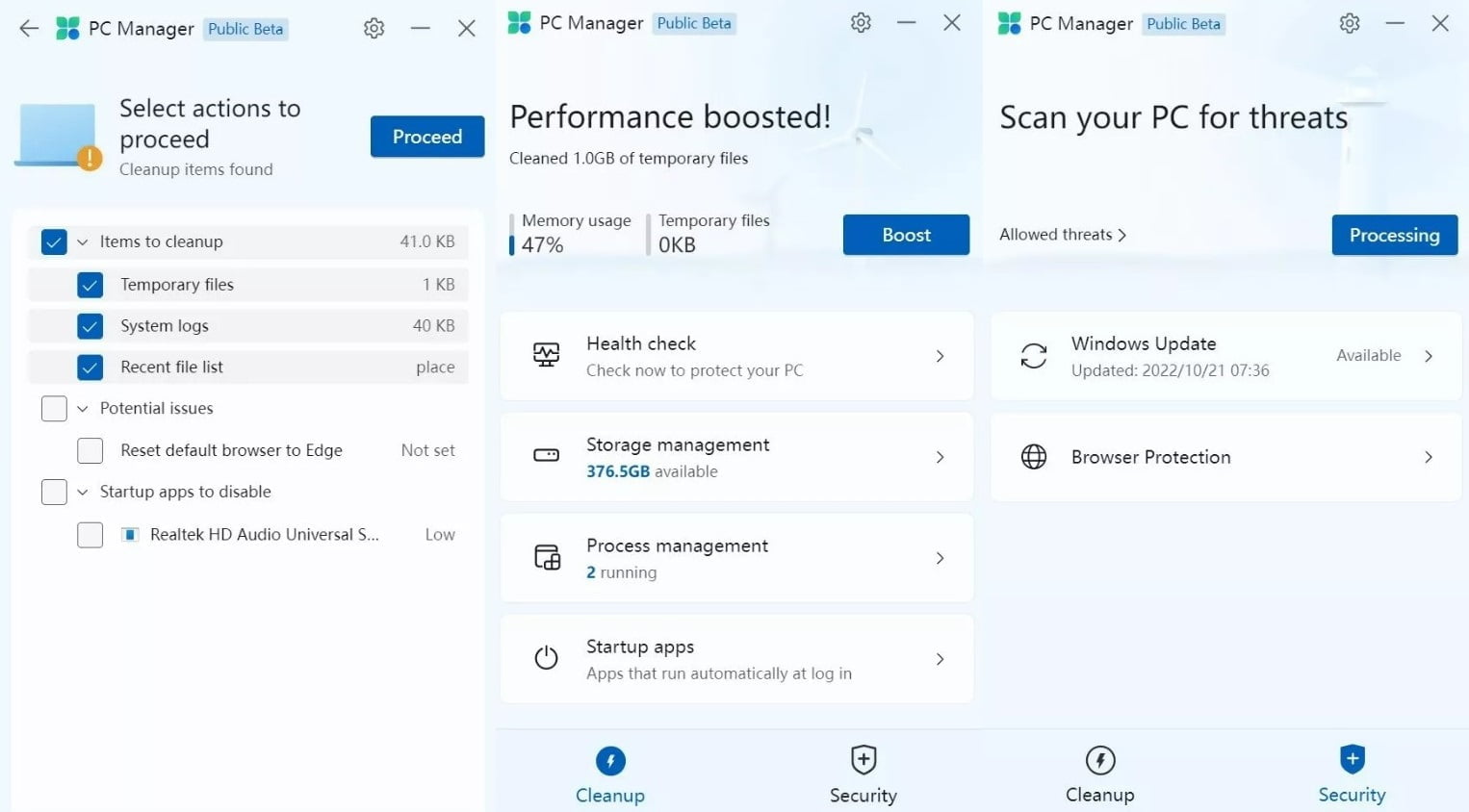Open settings gear in the Scan your PC window

1350,23
